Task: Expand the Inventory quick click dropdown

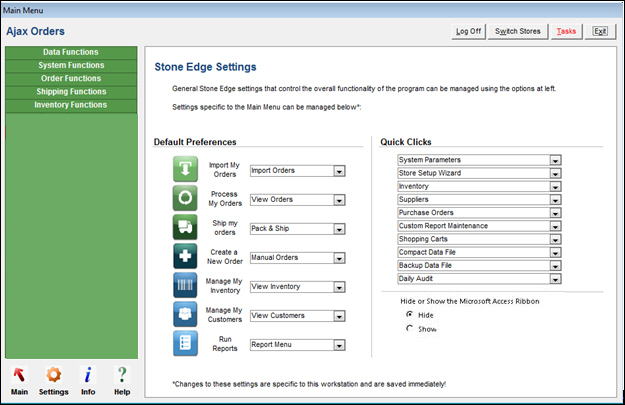Action: pyautogui.click(x=555, y=187)
